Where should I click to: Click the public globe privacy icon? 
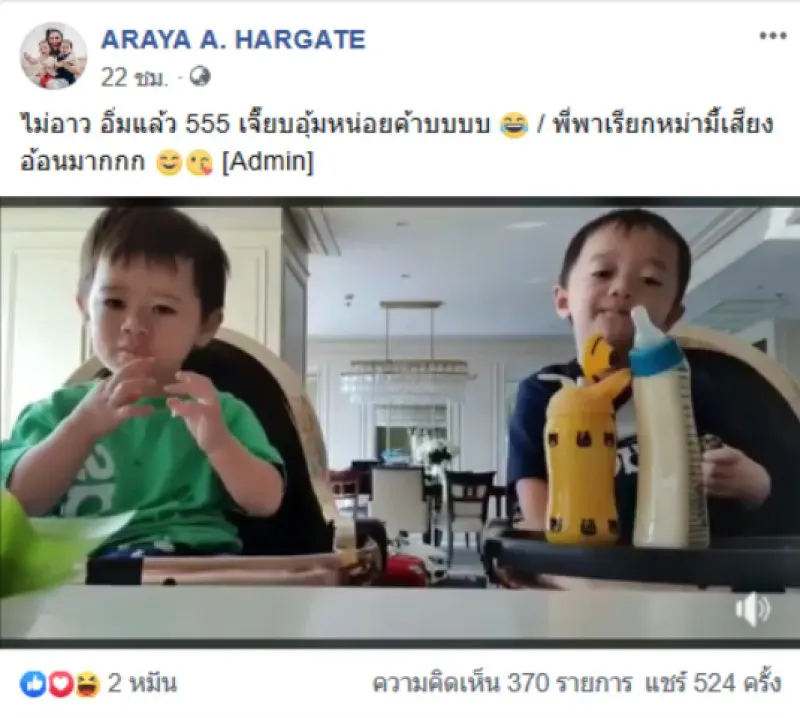[199, 77]
